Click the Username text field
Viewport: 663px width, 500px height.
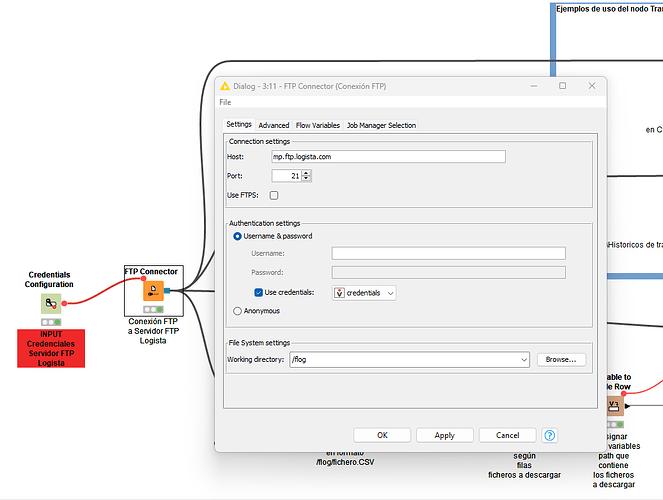(449, 254)
